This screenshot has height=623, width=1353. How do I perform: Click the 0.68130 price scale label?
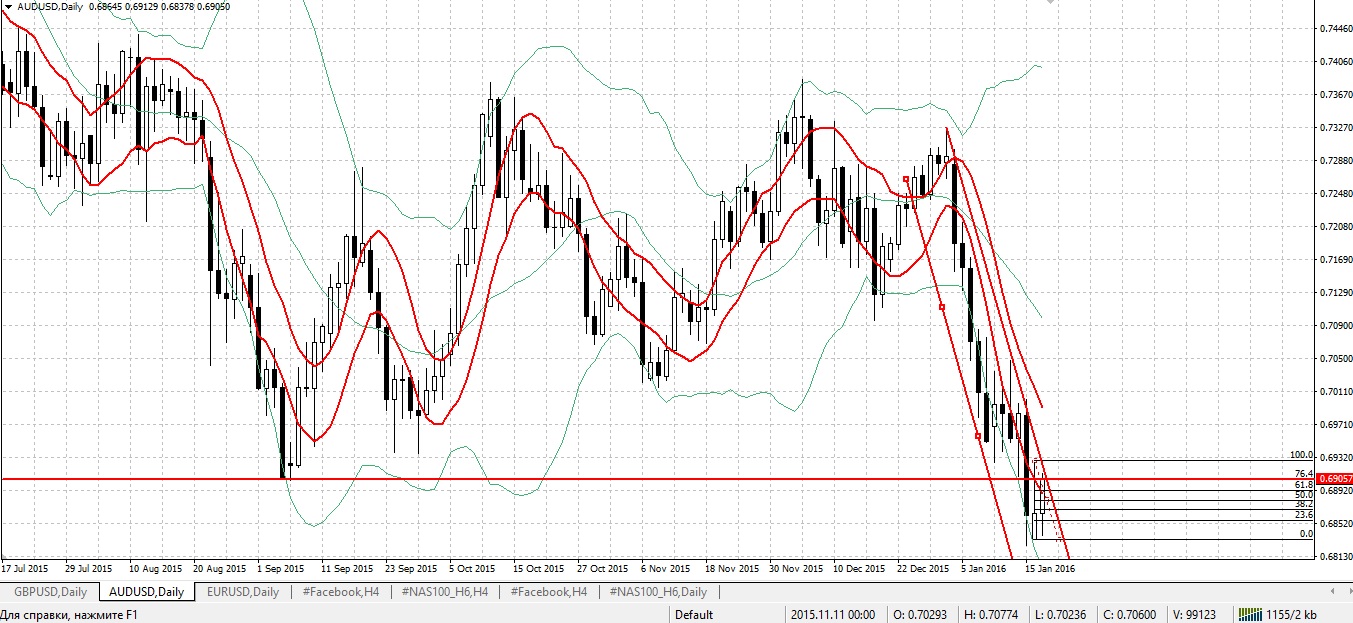[x=1335, y=557]
